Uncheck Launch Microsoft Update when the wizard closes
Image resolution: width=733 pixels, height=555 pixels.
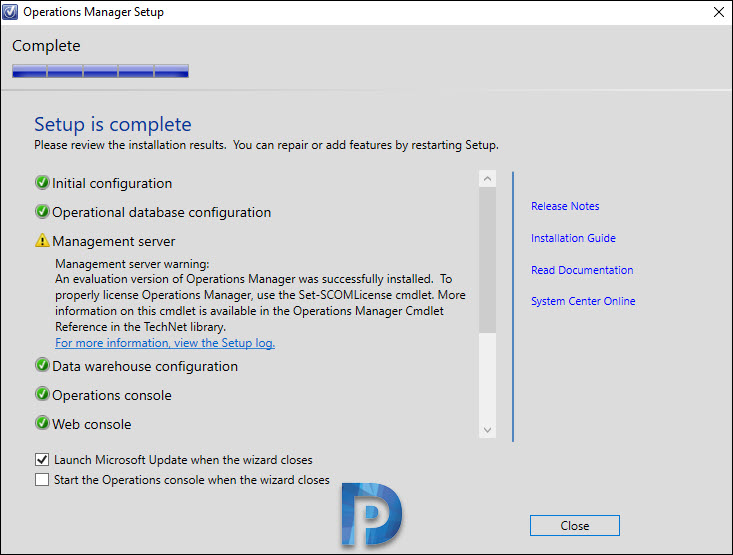pyautogui.click(x=42, y=460)
